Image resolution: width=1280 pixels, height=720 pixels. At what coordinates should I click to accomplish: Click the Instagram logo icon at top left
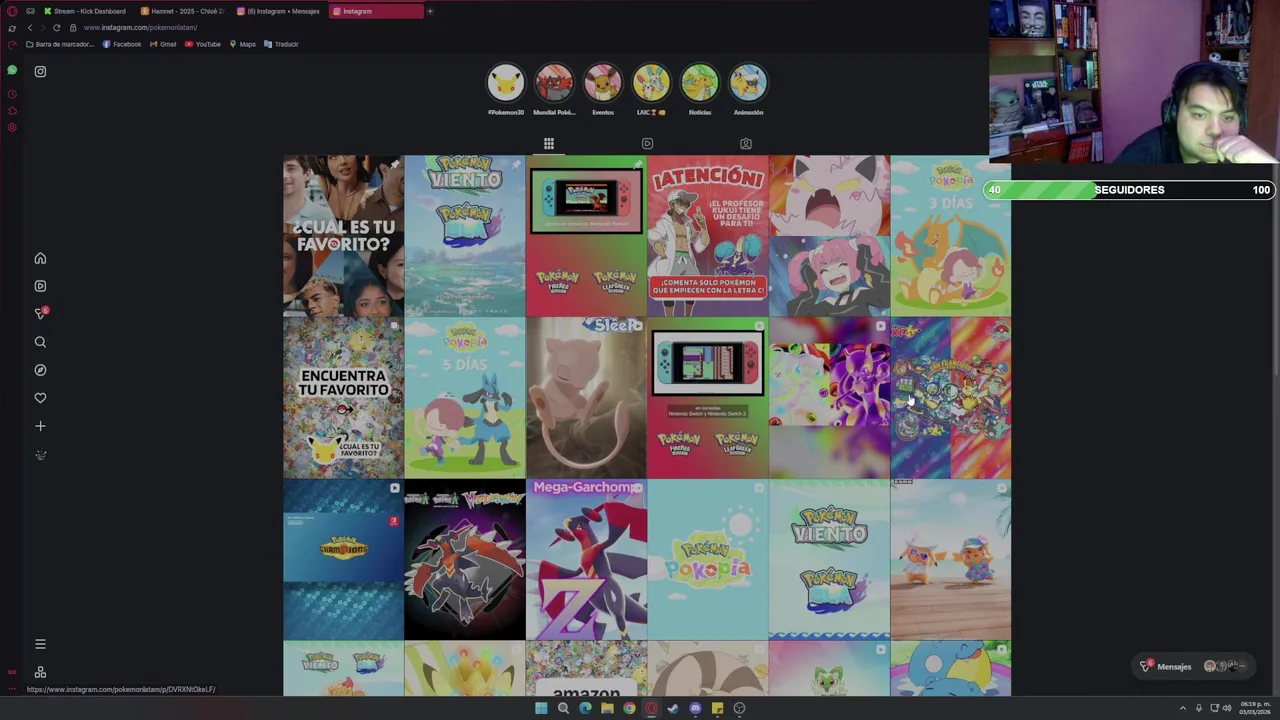40,71
